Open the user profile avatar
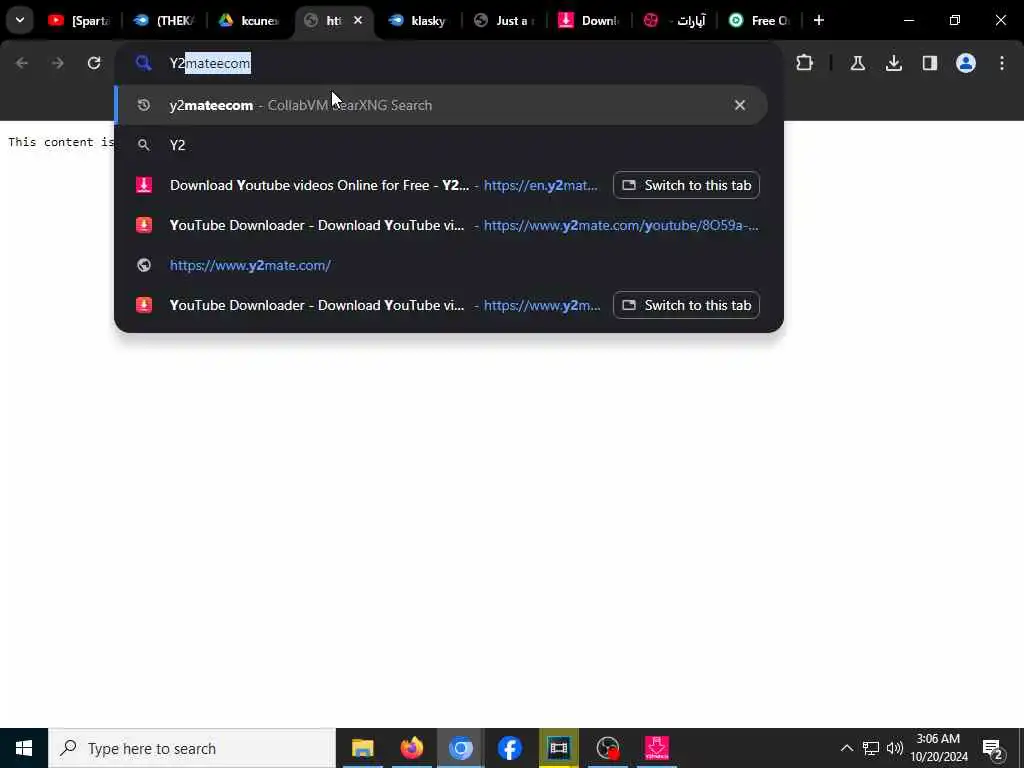The height and width of the screenshot is (768, 1024). (966, 63)
